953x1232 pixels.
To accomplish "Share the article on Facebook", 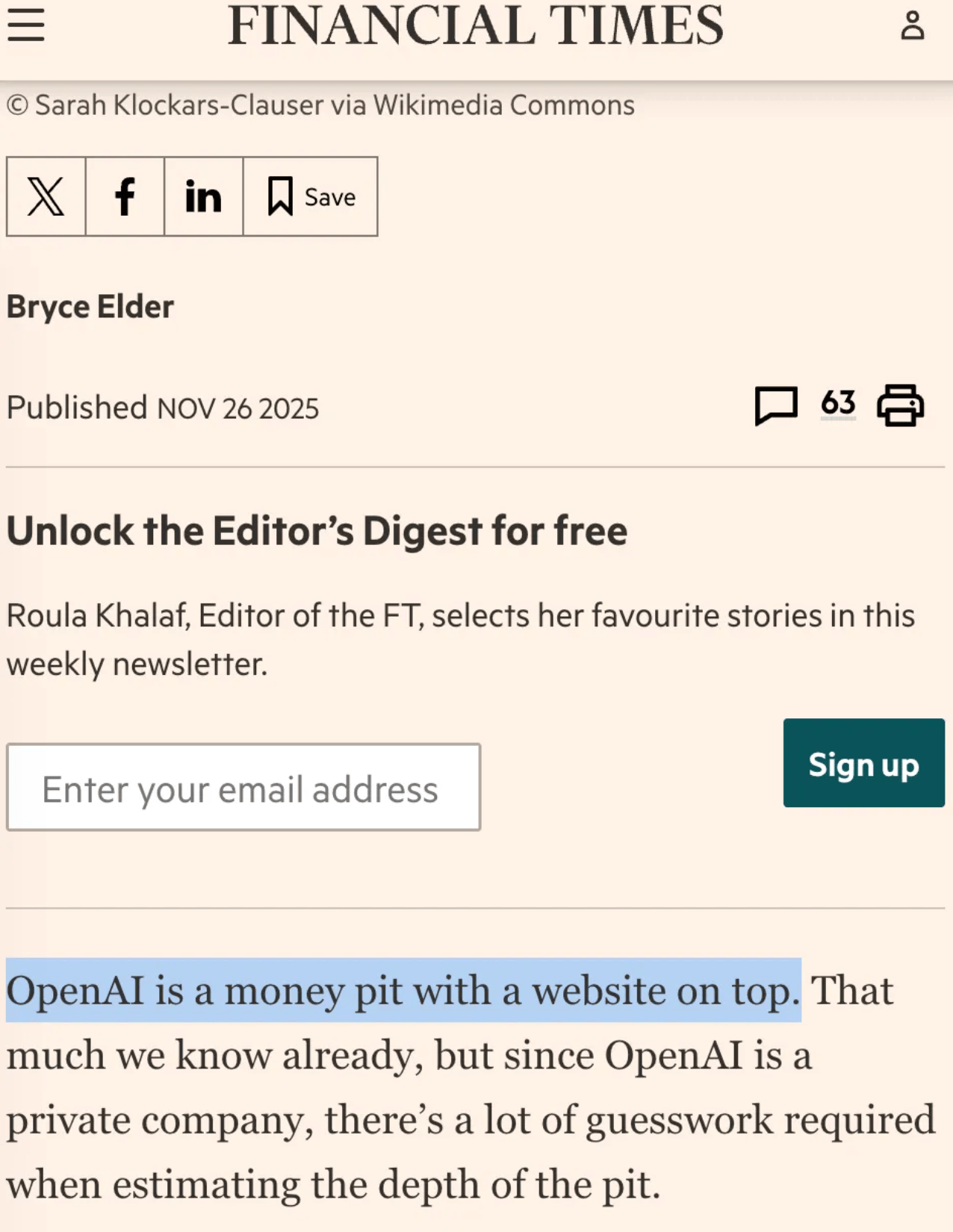I will coord(125,196).
